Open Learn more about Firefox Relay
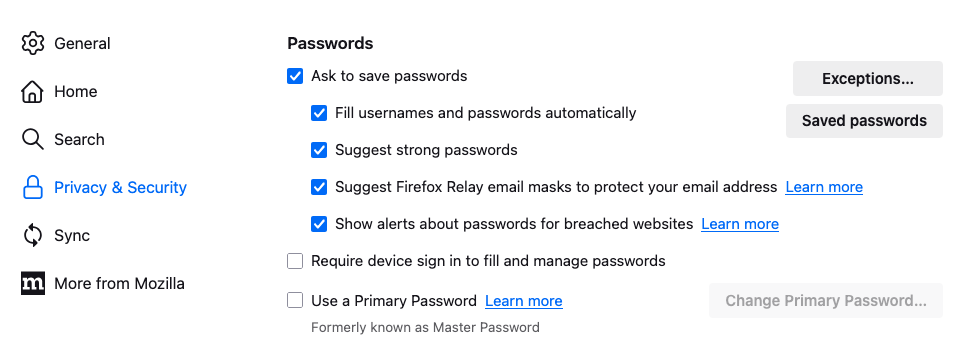This screenshot has height=364, width=978. pos(824,187)
